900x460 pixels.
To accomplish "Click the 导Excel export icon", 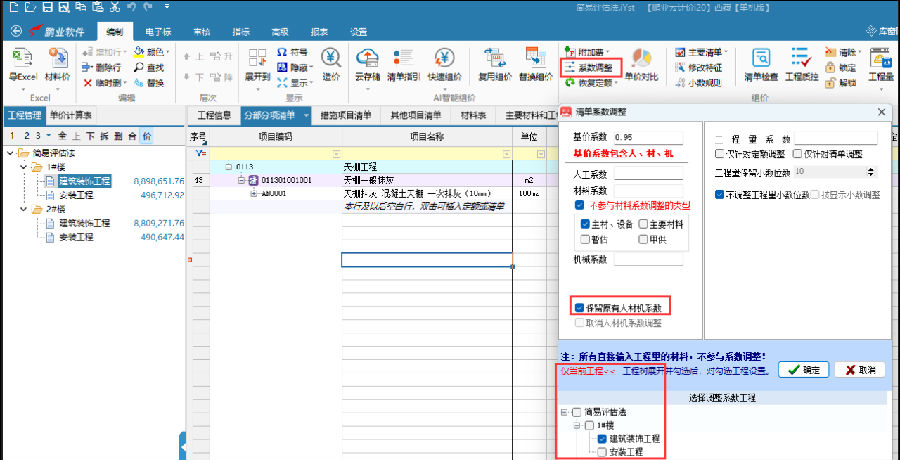I will coord(22,63).
